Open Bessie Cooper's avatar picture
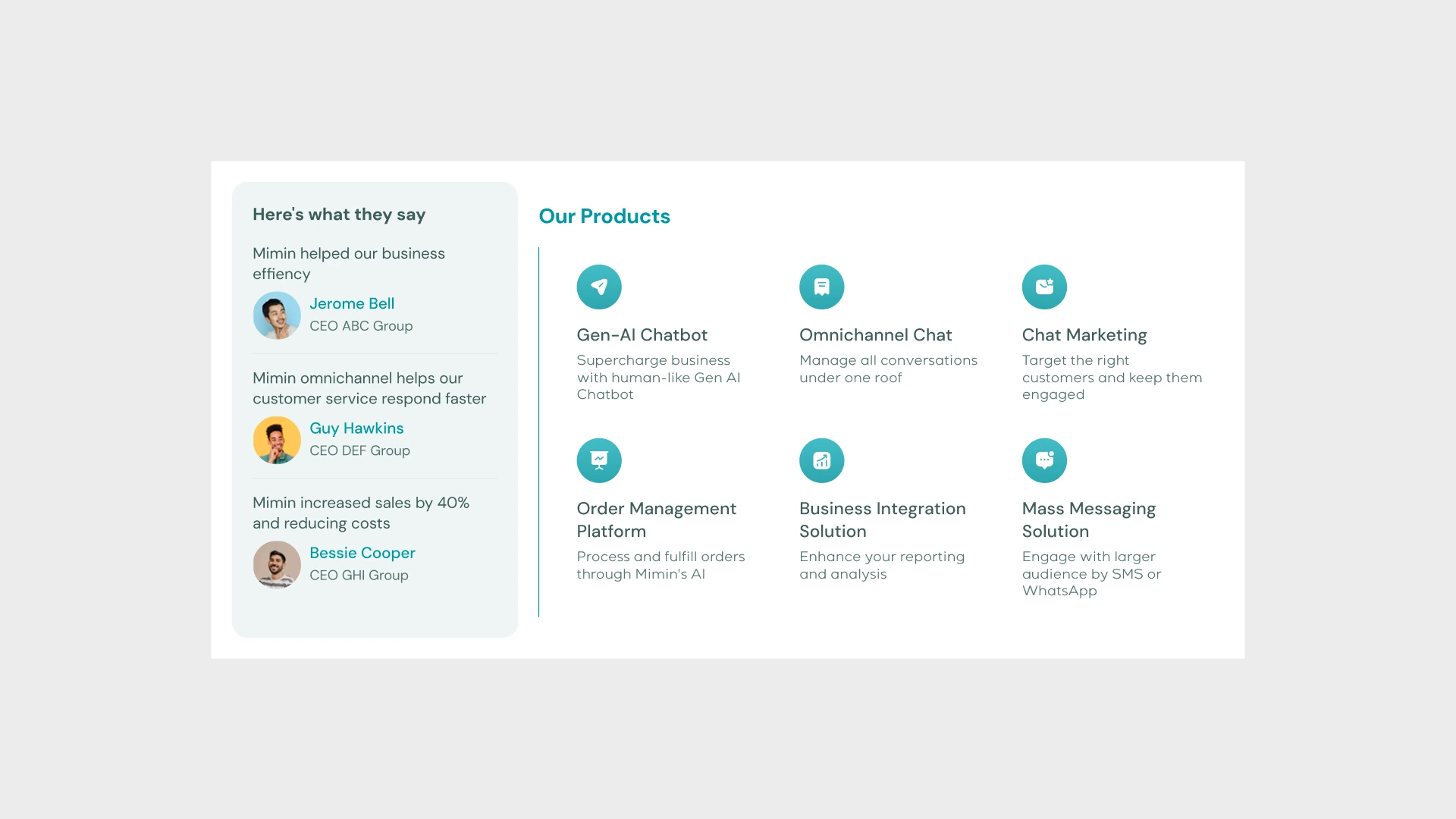 pos(277,564)
